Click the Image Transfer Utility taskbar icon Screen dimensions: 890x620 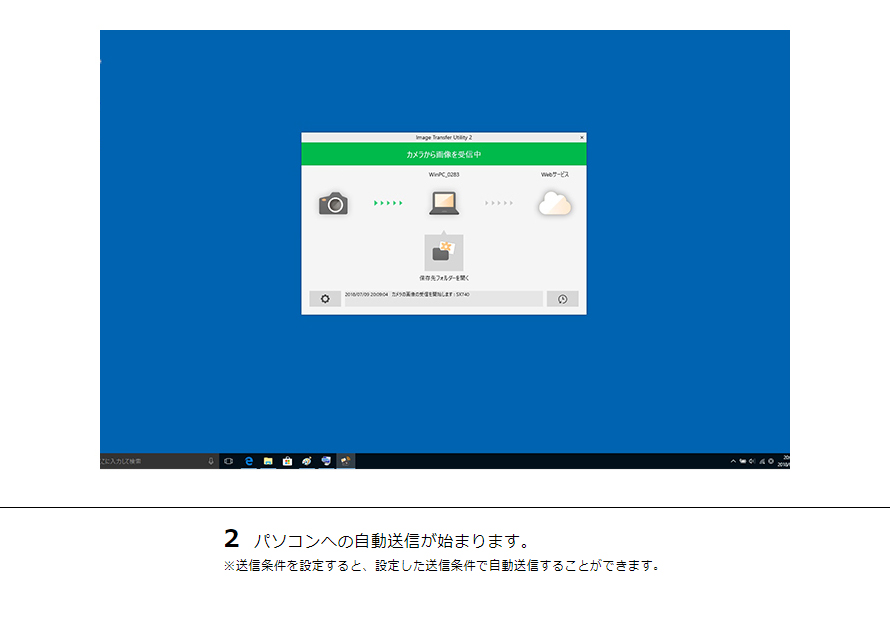[345, 461]
